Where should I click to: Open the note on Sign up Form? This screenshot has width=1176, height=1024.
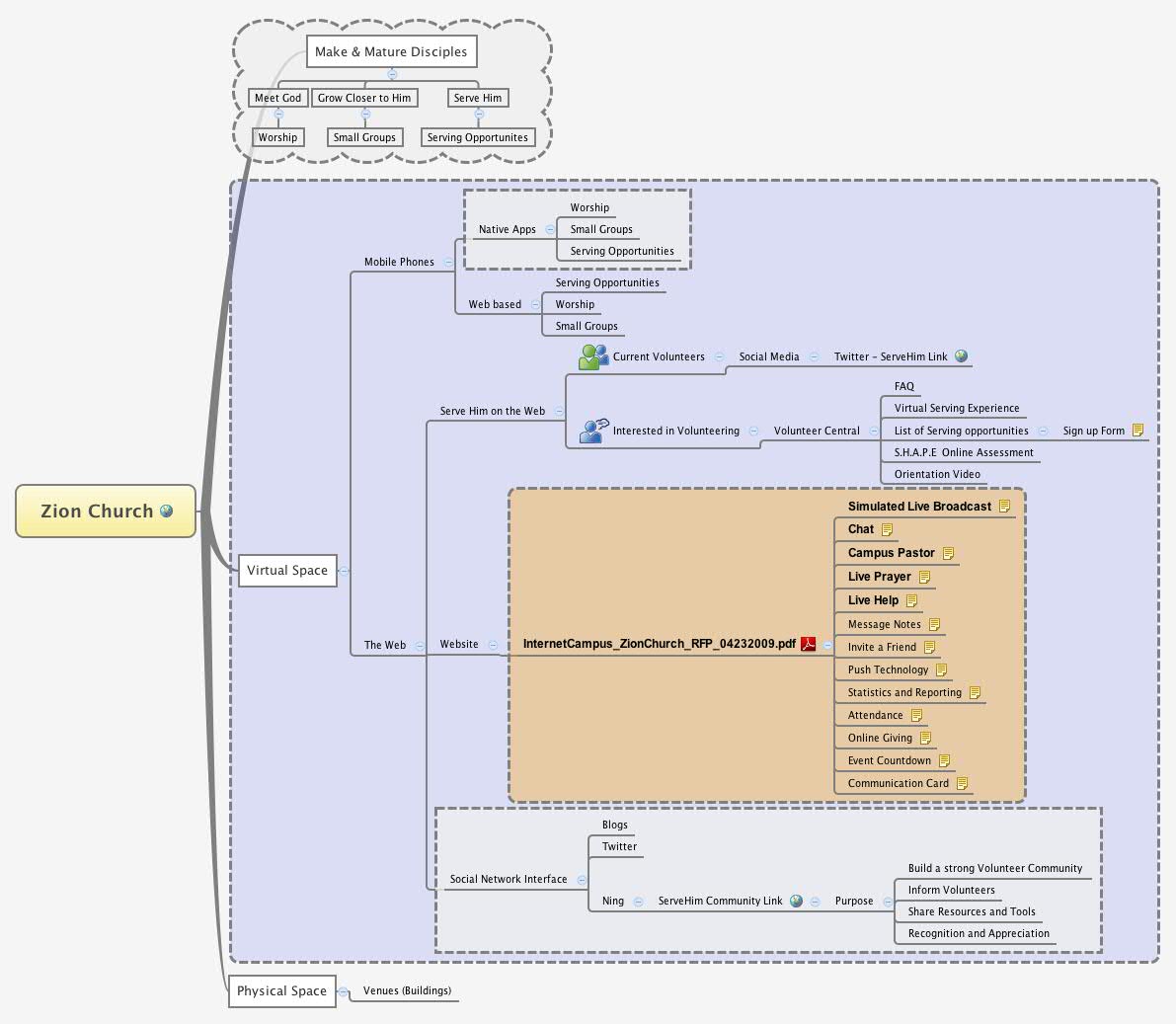click(x=1137, y=430)
